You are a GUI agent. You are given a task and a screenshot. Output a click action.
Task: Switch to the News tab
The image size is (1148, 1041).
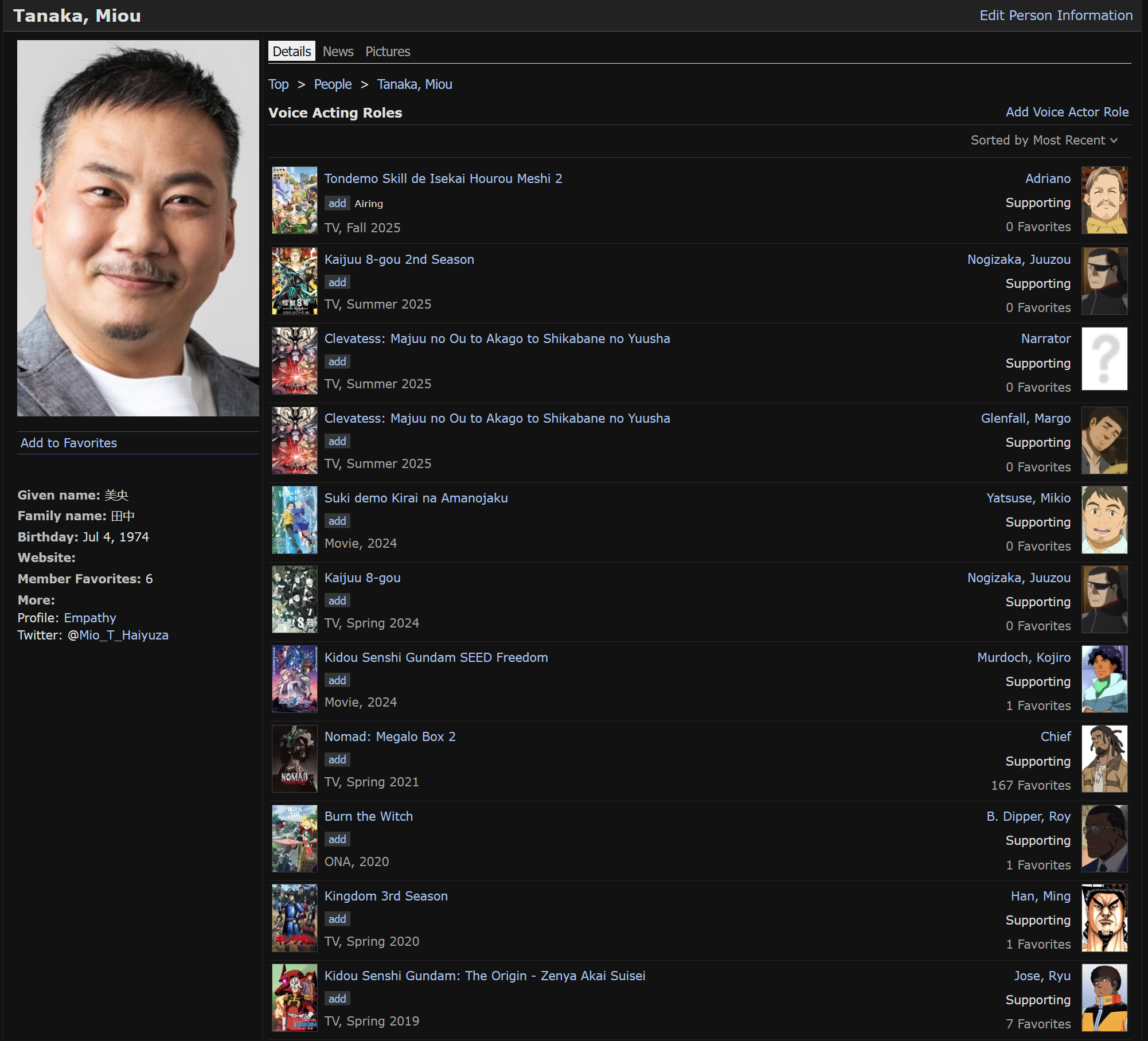click(338, 52)
